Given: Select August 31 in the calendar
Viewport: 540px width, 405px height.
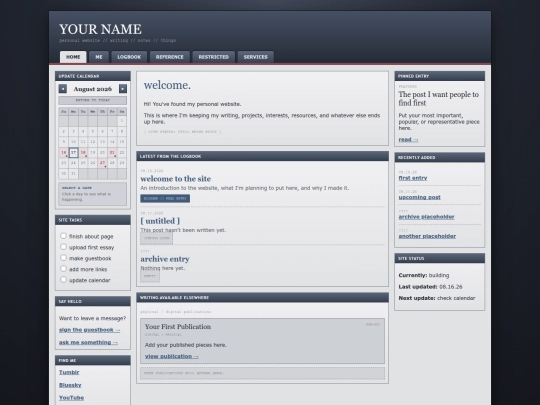Looking at the screenshot, I should point(73,173).
